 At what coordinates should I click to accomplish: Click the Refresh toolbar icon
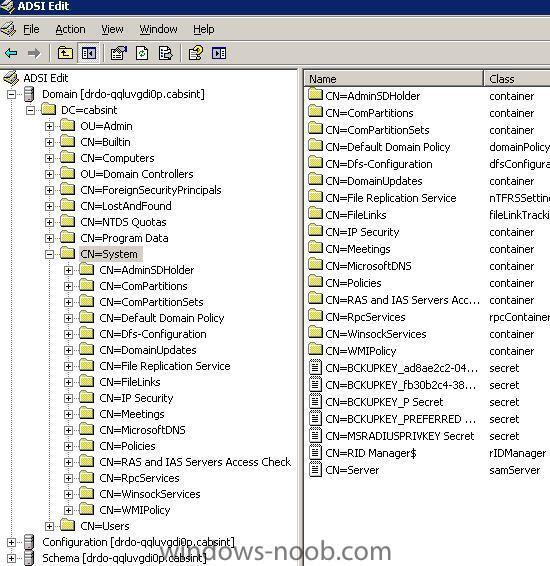[142, 53]
